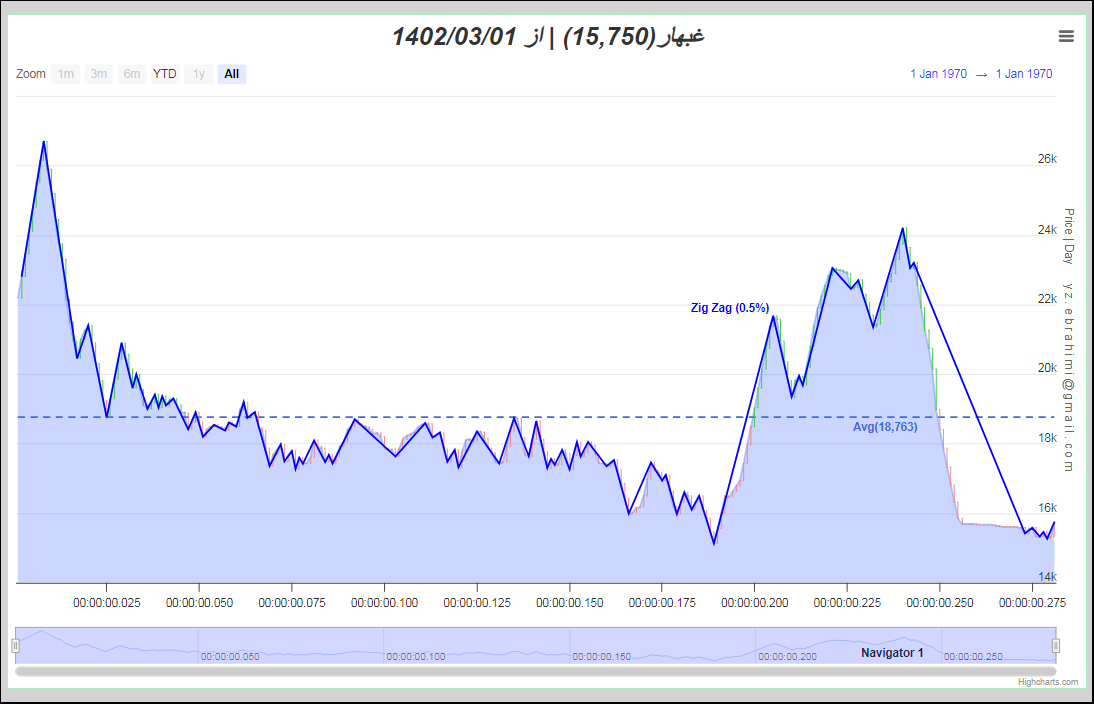Grab the navigator left handle
The height and width of the screenshot is (704, 1094).
15,645
